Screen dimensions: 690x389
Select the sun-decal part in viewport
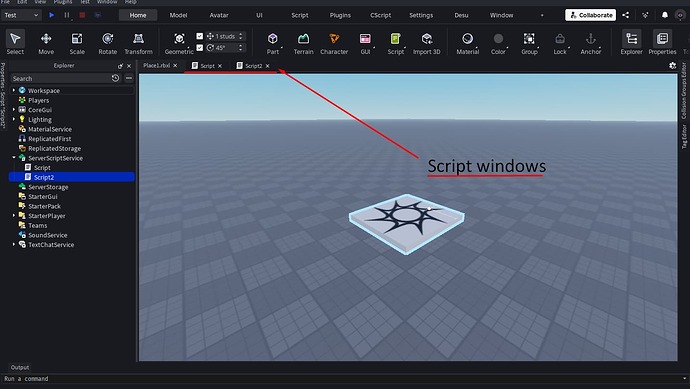[x=406, y=223]
